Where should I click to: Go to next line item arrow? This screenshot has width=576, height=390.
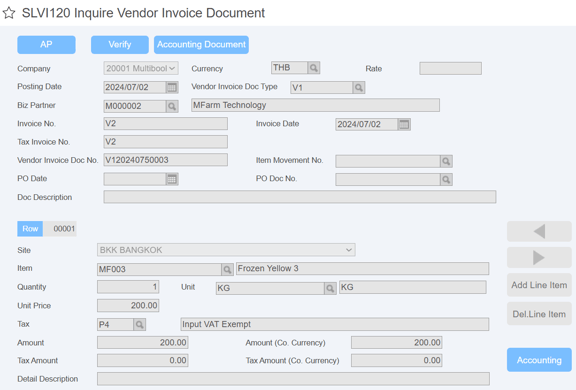coord(539,257)
